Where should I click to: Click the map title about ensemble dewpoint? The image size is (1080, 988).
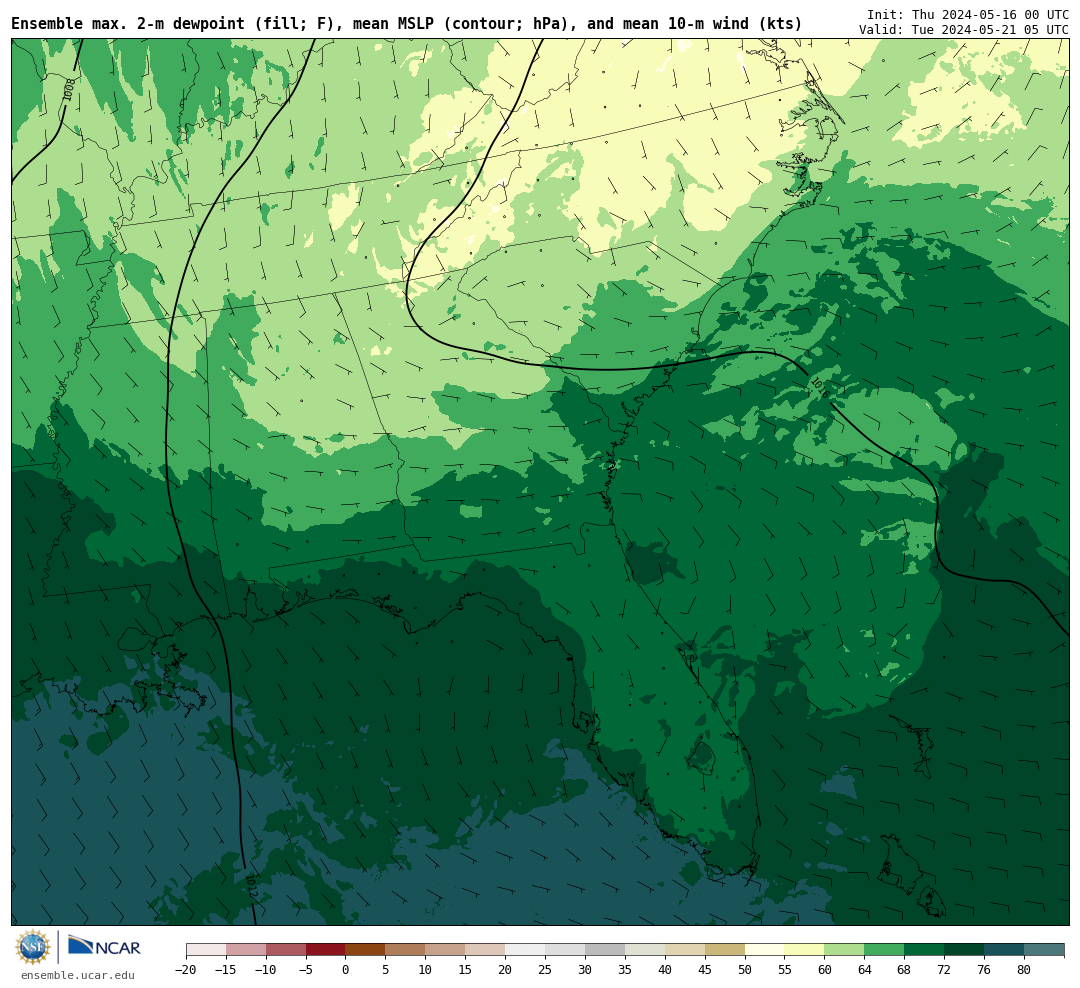[406, 24]
